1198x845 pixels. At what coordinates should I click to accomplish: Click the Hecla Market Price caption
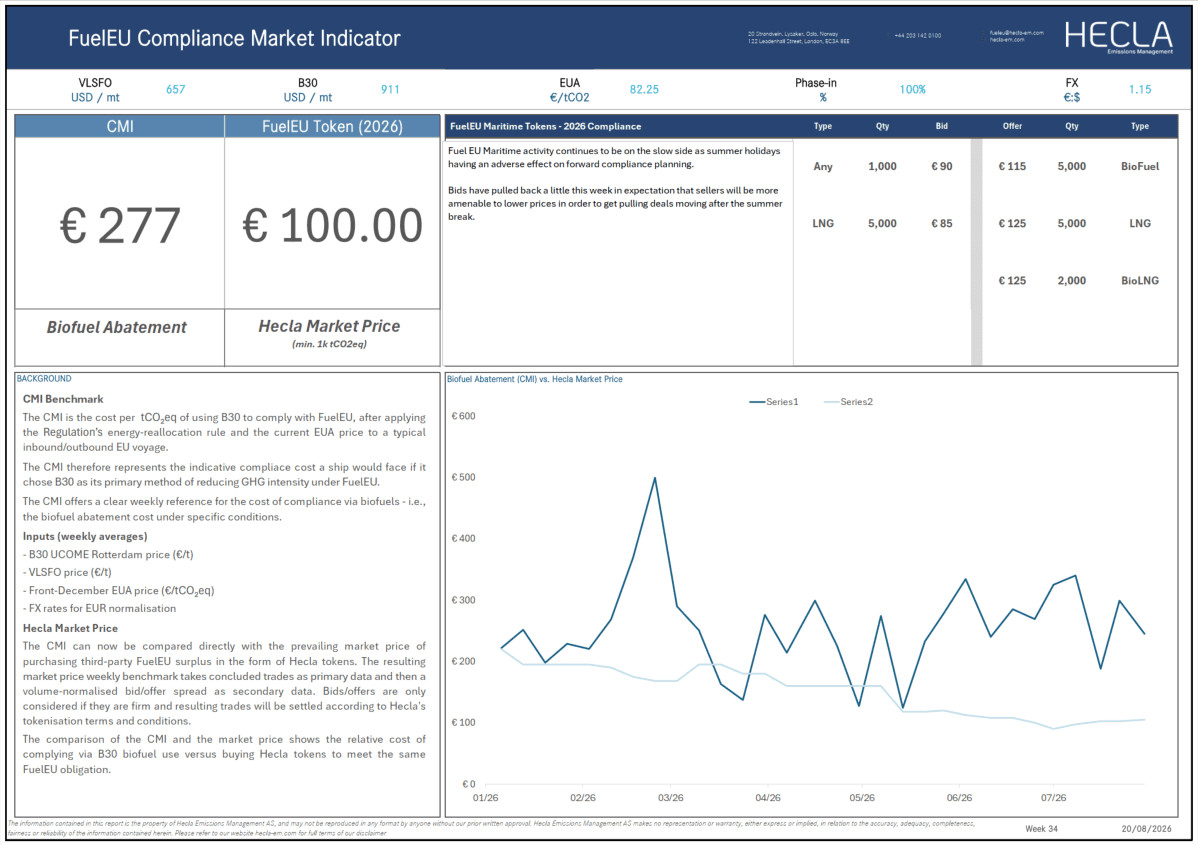click(329, 326)
